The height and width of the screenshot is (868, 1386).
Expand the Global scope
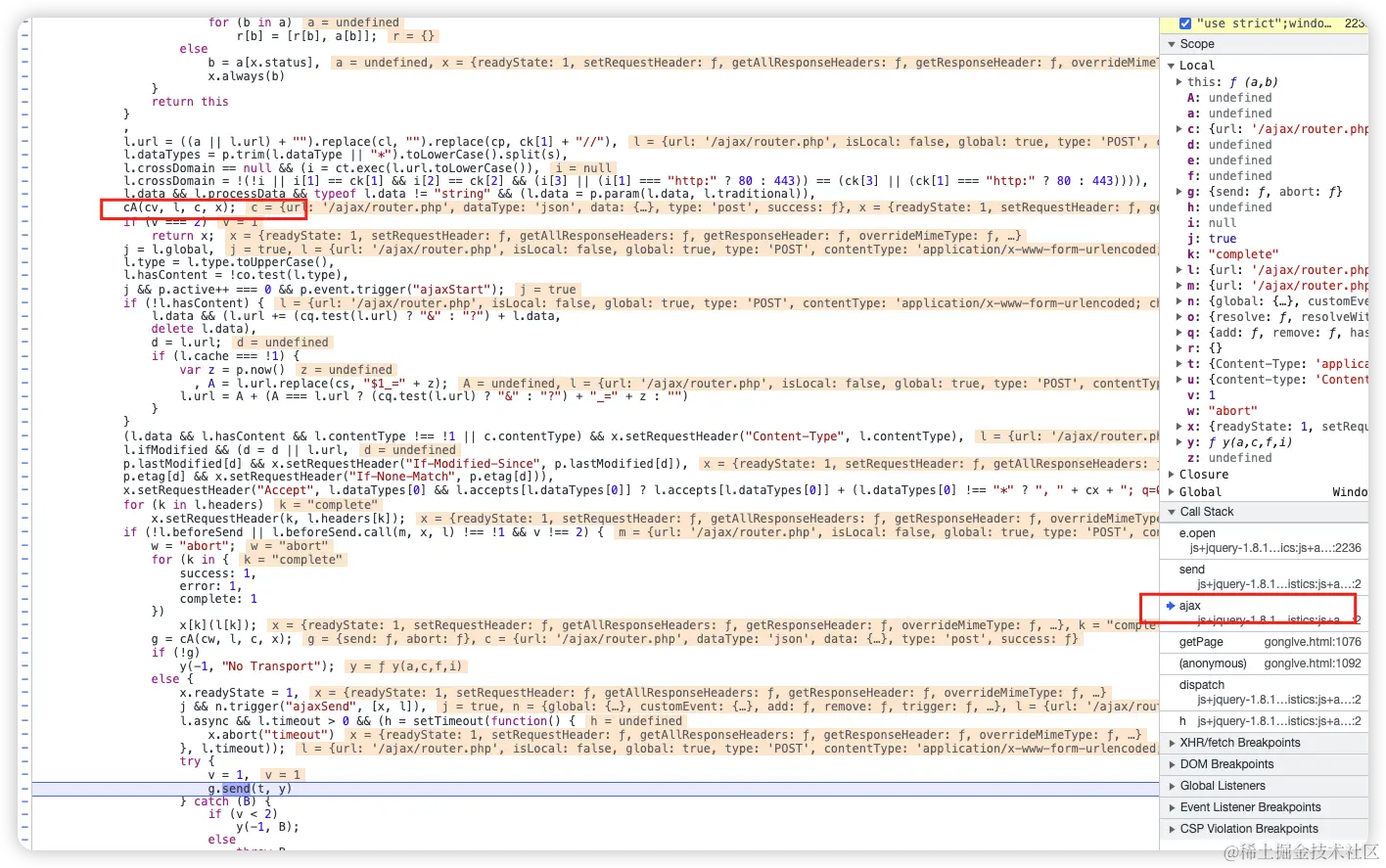tap(1171, 492)
